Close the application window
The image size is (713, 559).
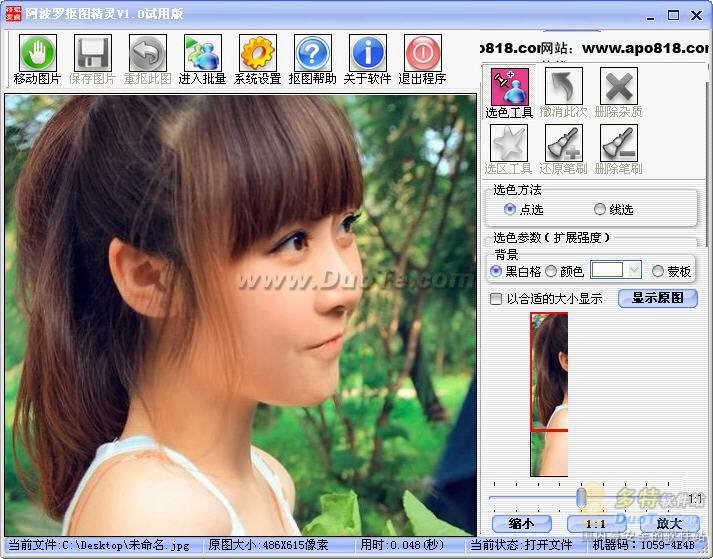coord(696,15)
